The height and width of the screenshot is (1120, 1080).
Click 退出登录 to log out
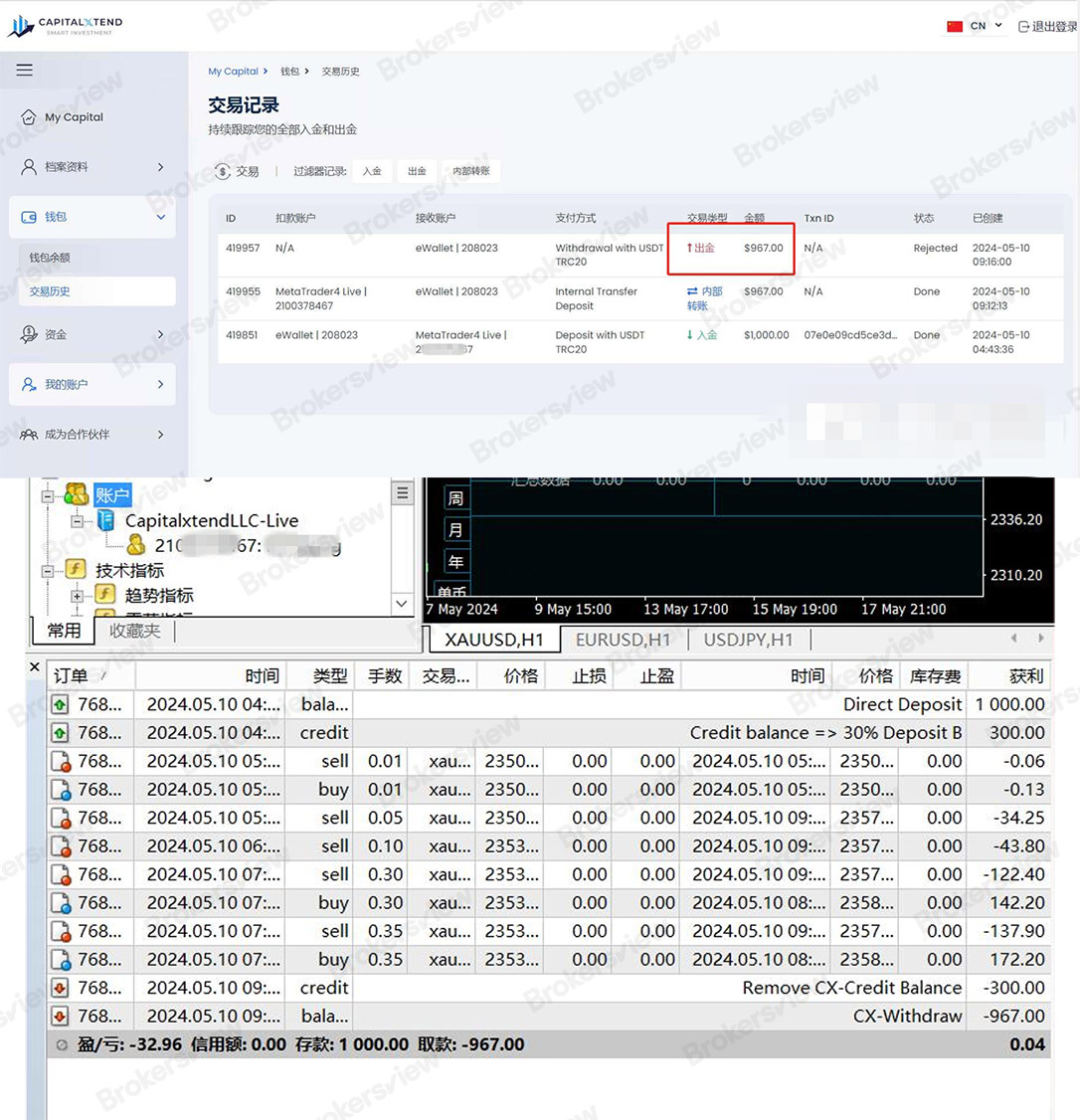[x=1050, y=25]
